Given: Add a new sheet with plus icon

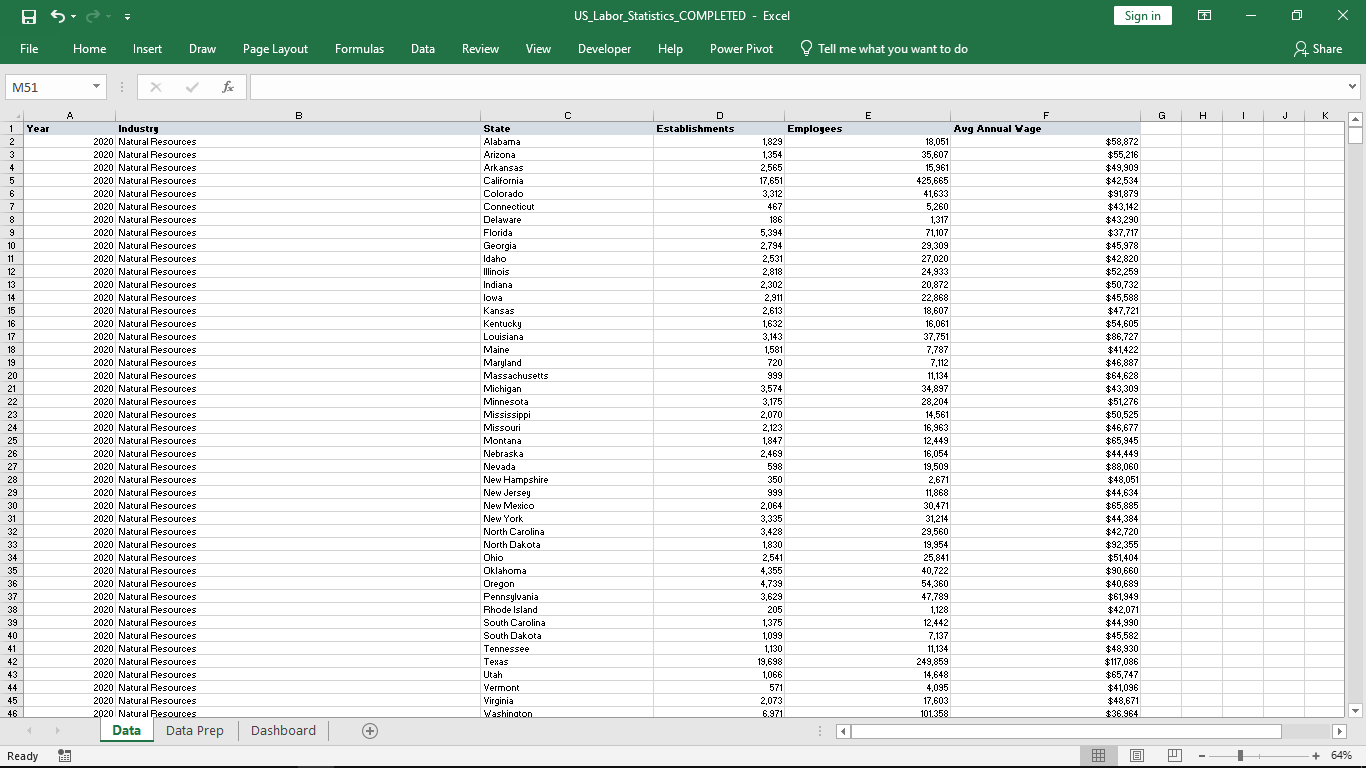Looking at the screenshot, I should click(370, 731).
